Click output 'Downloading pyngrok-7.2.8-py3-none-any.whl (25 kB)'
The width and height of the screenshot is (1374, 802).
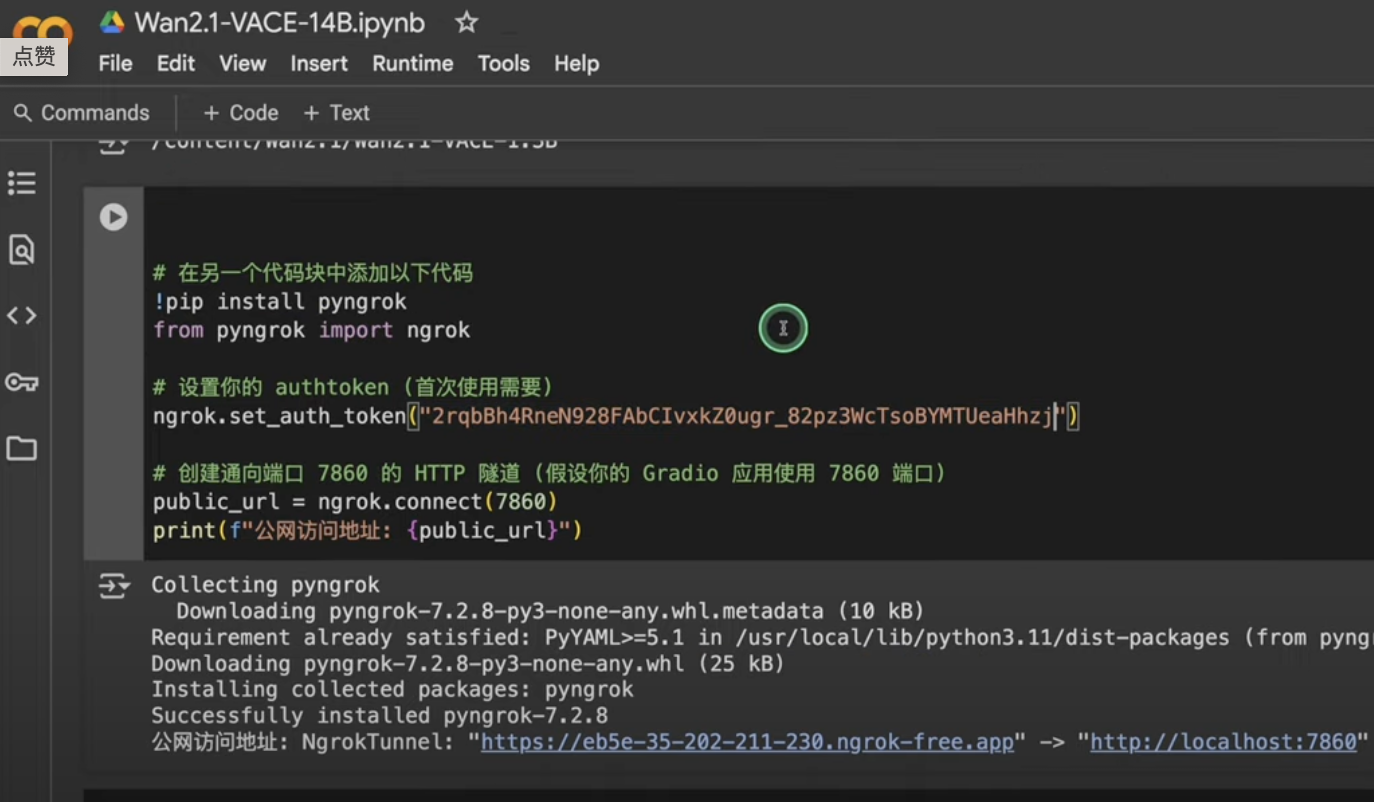click(x=468, y=663)
